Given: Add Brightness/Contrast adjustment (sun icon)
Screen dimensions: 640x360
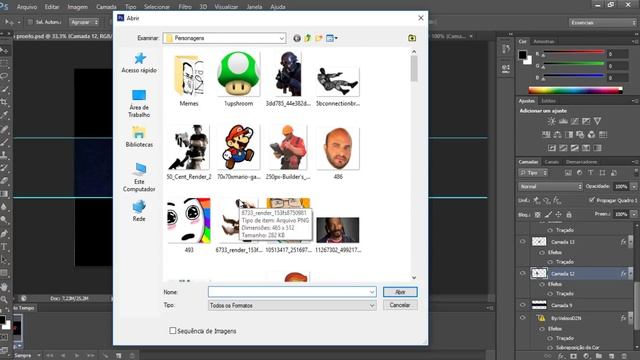Looking at the screenshot, I should tap(551, 121).
